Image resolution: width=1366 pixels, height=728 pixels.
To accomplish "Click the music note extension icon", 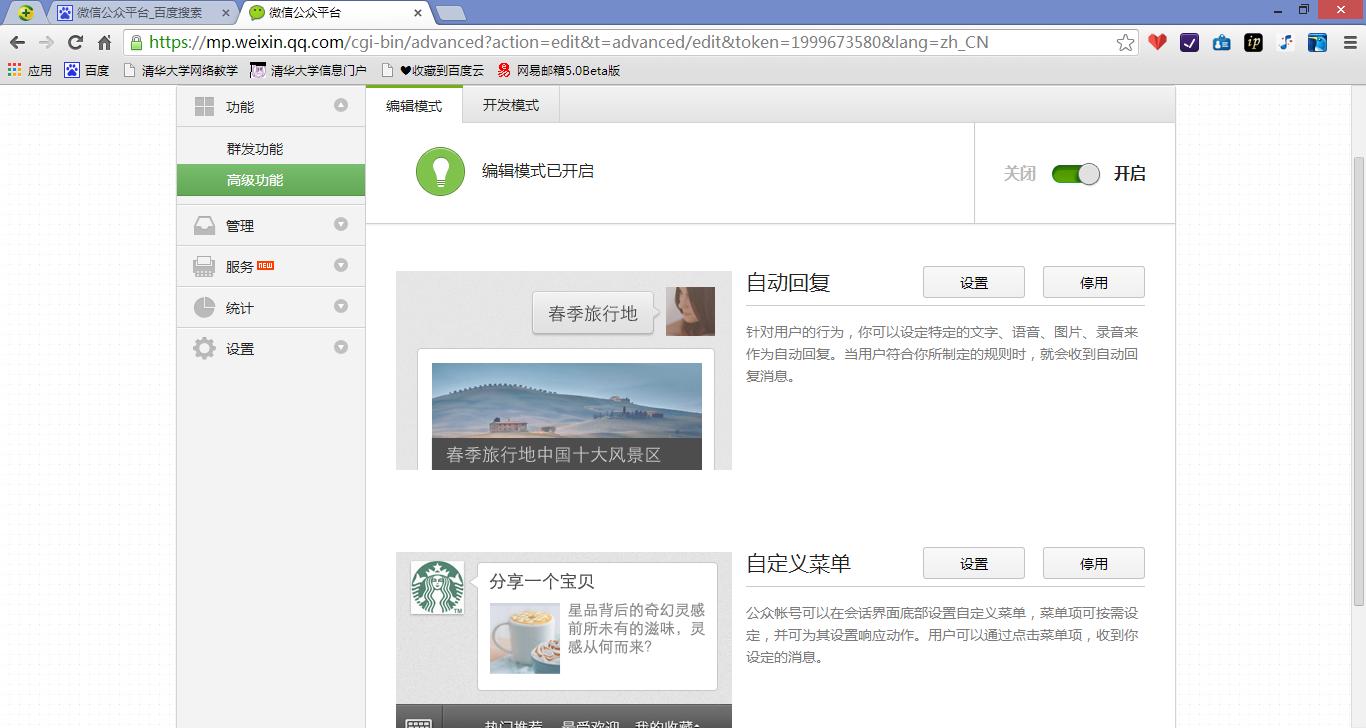I will tap(1285, 42).
